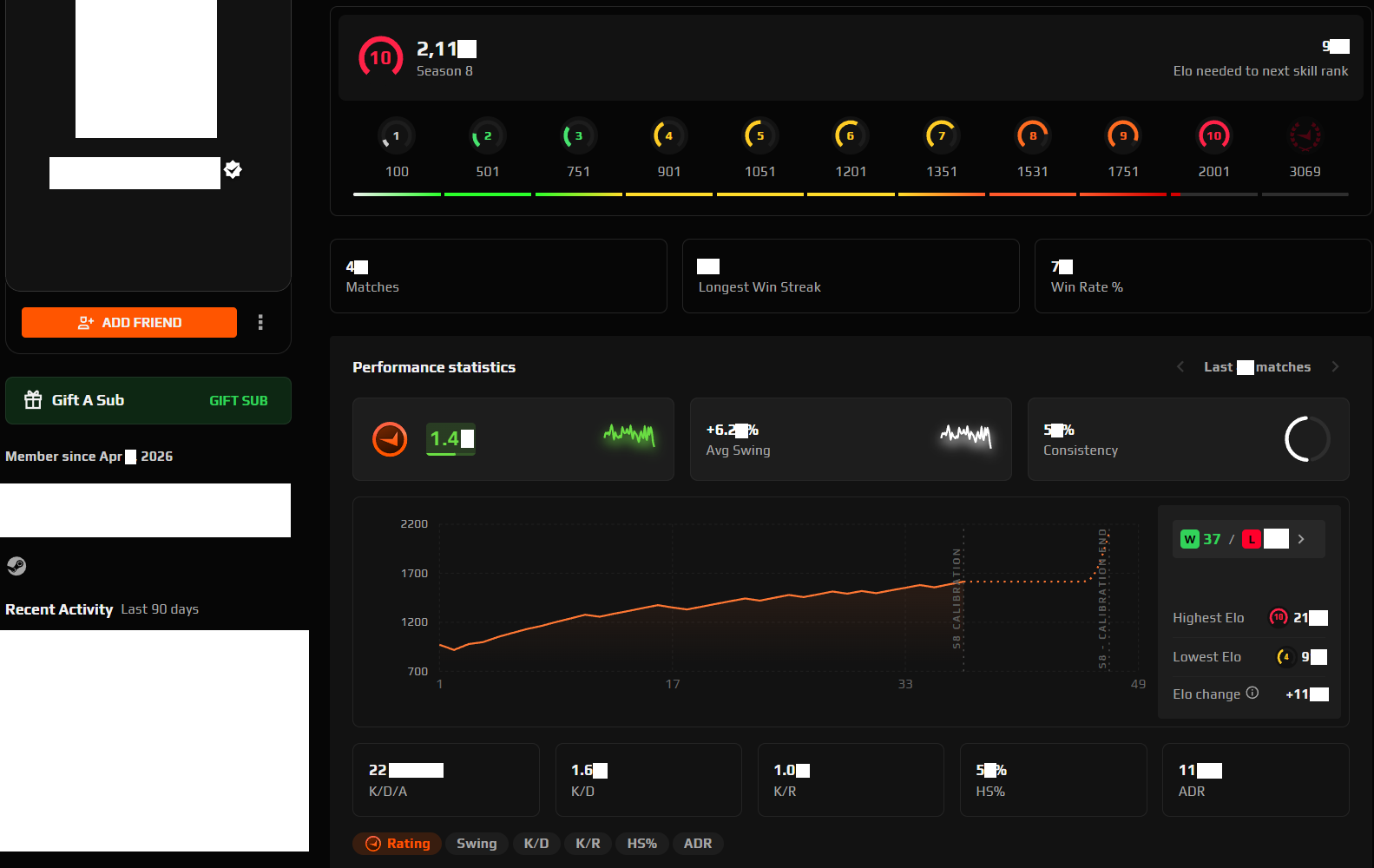Click the verified badge next to username
This screenshot has width=1374, height=868.
pyautogui.click(x=233, y=170)
